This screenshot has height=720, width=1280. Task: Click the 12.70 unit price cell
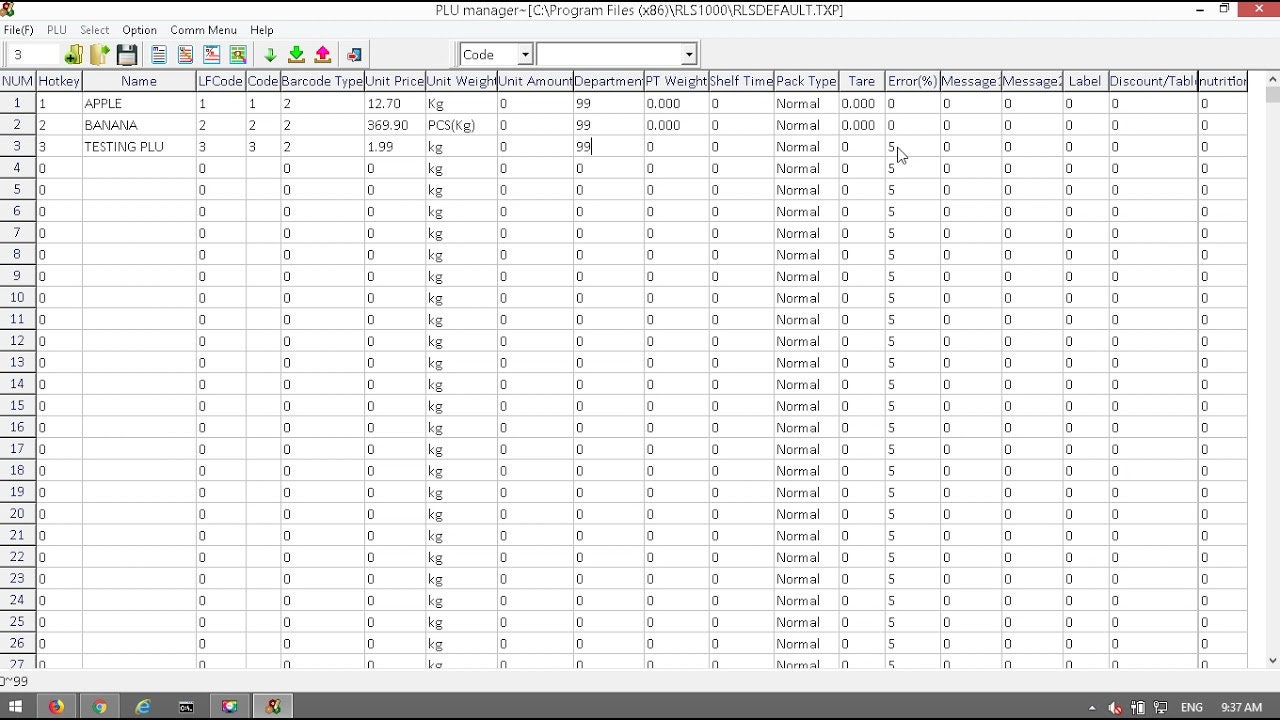click(x=394, y=103)
